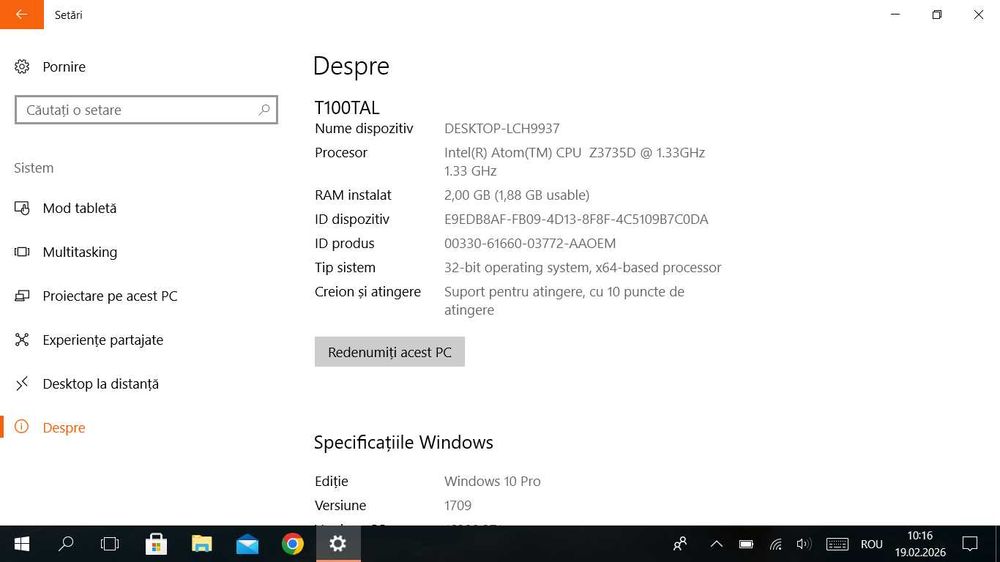Click the Specificațiile Windows heading
This screenshot has height=562, width=1000.
(x=404, y=442)
